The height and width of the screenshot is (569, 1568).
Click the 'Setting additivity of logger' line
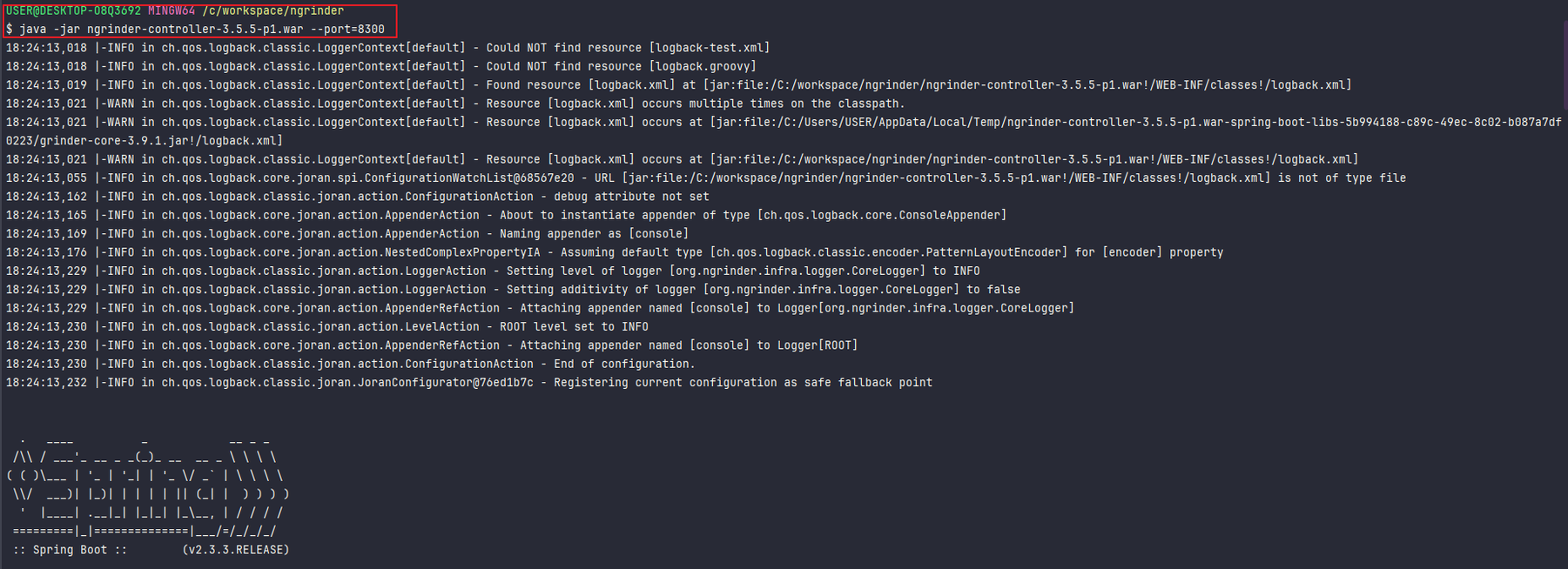(513, 290)
